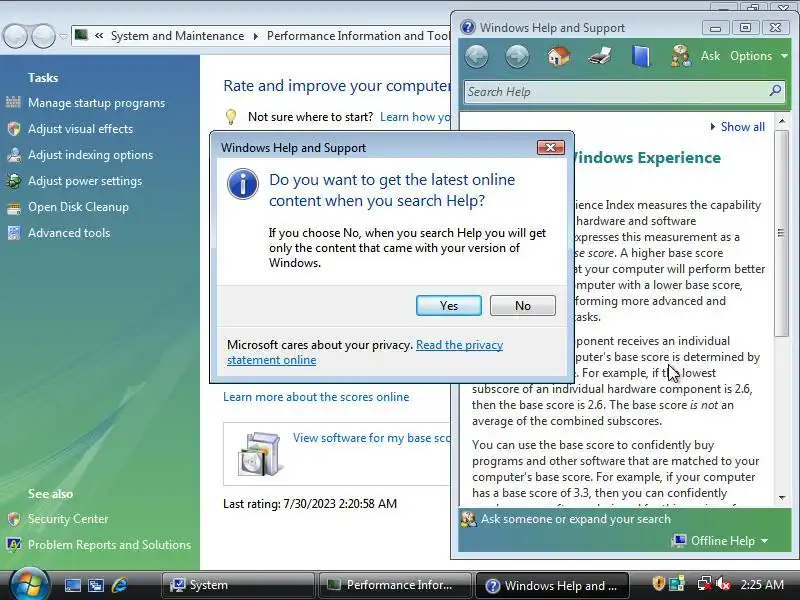Click Ask someone or expand your search
Image resolution: width=800 pixels, height=600 pixels.
click(576, 519)
